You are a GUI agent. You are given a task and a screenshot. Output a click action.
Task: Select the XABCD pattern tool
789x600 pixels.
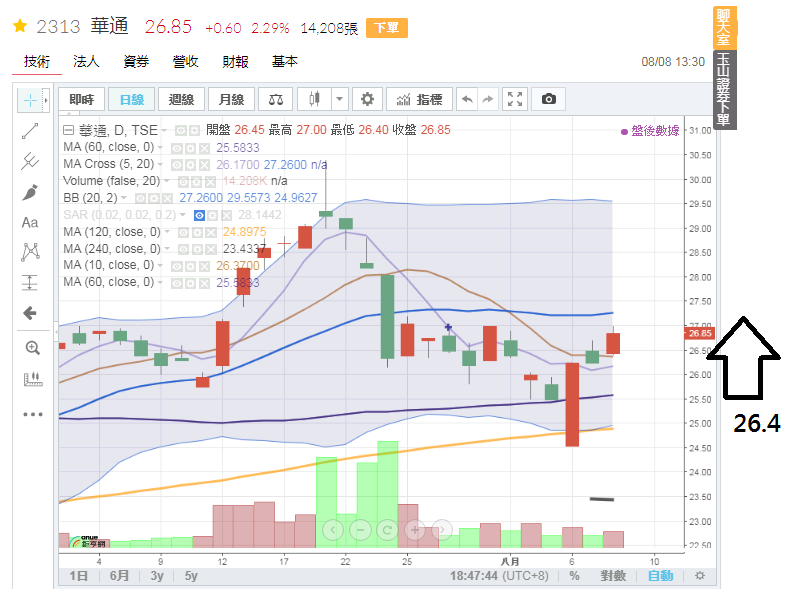click(x=30, y=252)
